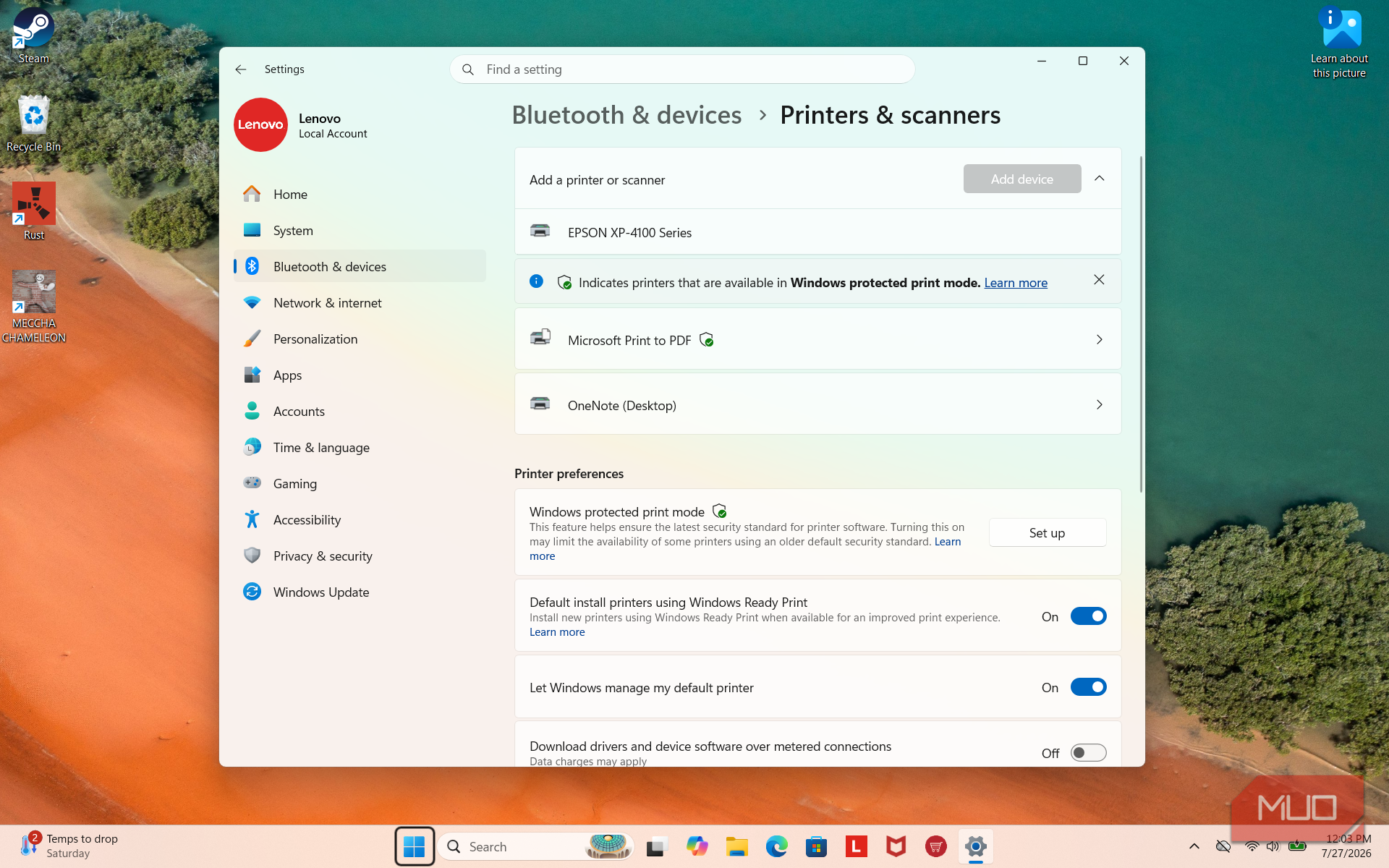This screenshot has height=868, width=1389.
Task: Open Privacy & security settings
Action: coord(360,556)
